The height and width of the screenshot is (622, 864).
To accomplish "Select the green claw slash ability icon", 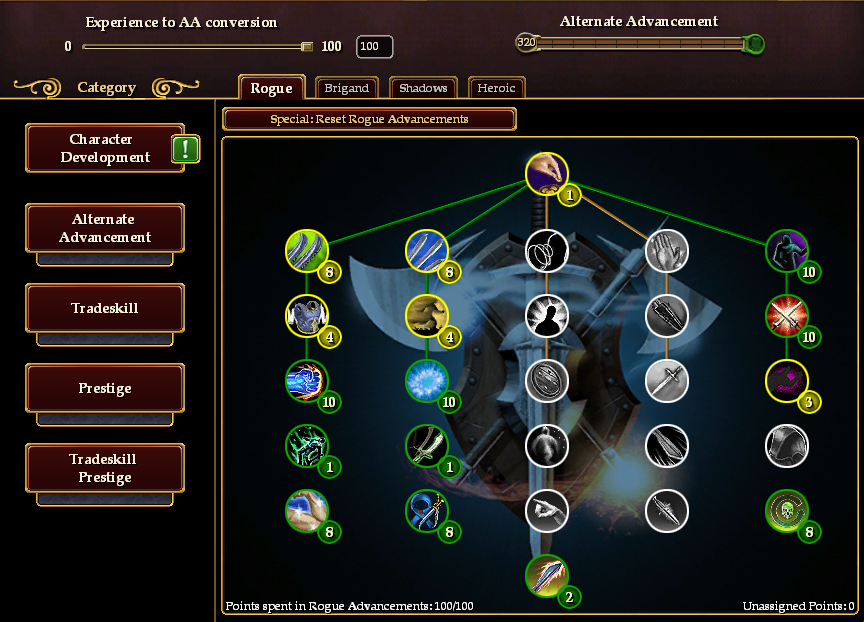I will (307, 251).
